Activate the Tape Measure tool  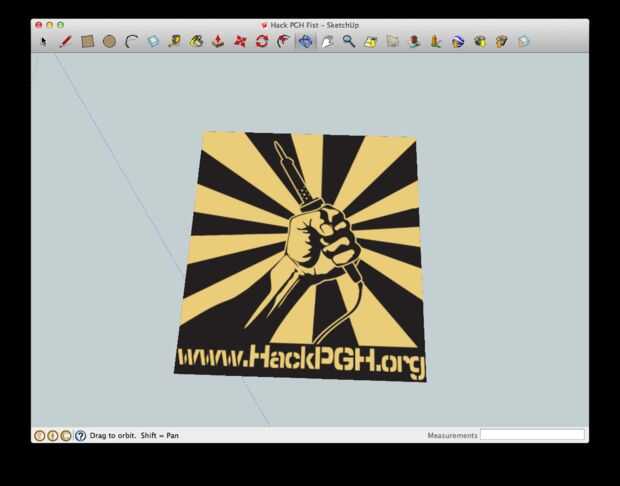[x=174, y=41]
